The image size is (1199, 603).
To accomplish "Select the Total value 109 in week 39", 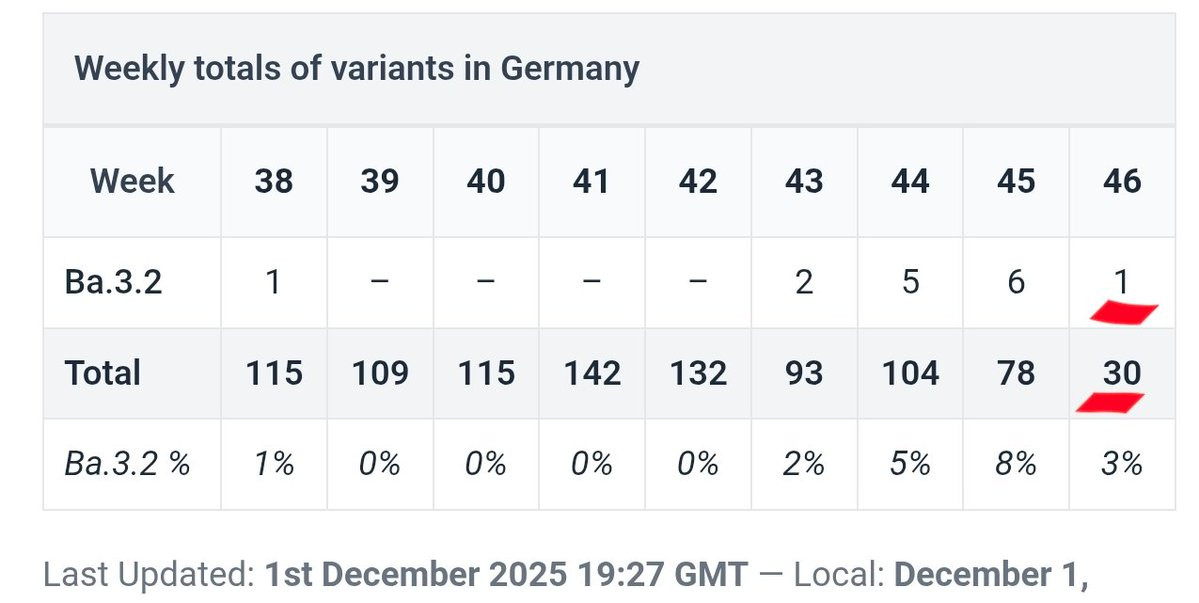I will (x=380, y=373).
